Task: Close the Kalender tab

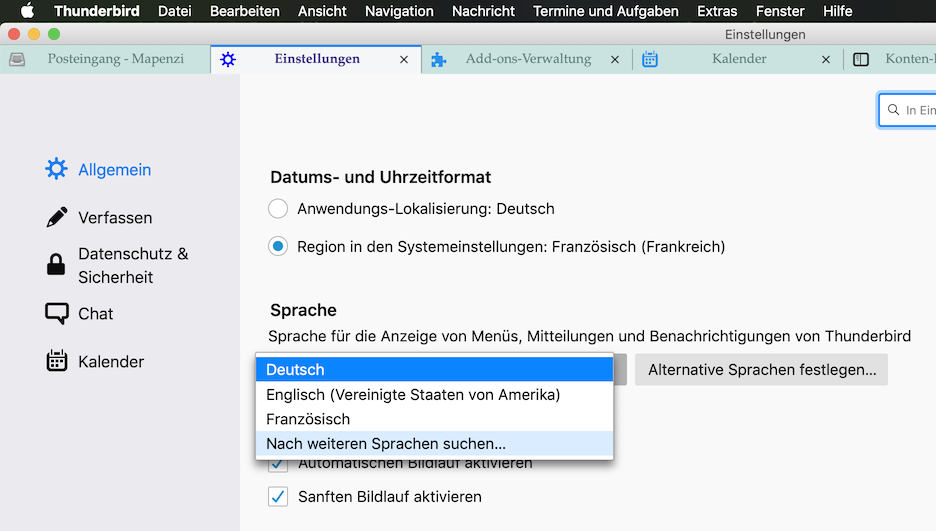Action: (x=826, y=60)
